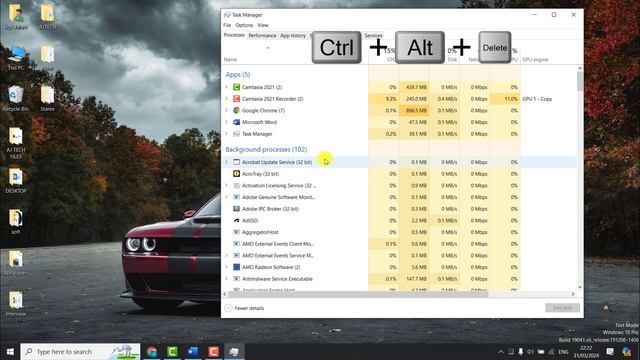Switch to the App history tab
This screenshot has height=360, width=640.
293,36
